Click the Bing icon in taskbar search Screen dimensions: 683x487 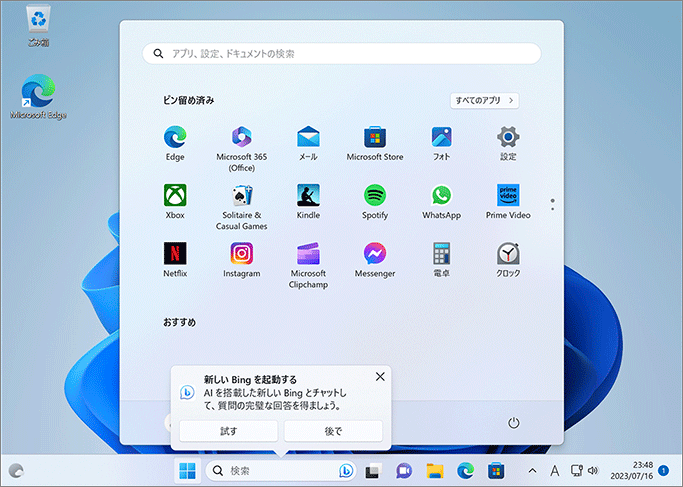click(x=346, y=471)
